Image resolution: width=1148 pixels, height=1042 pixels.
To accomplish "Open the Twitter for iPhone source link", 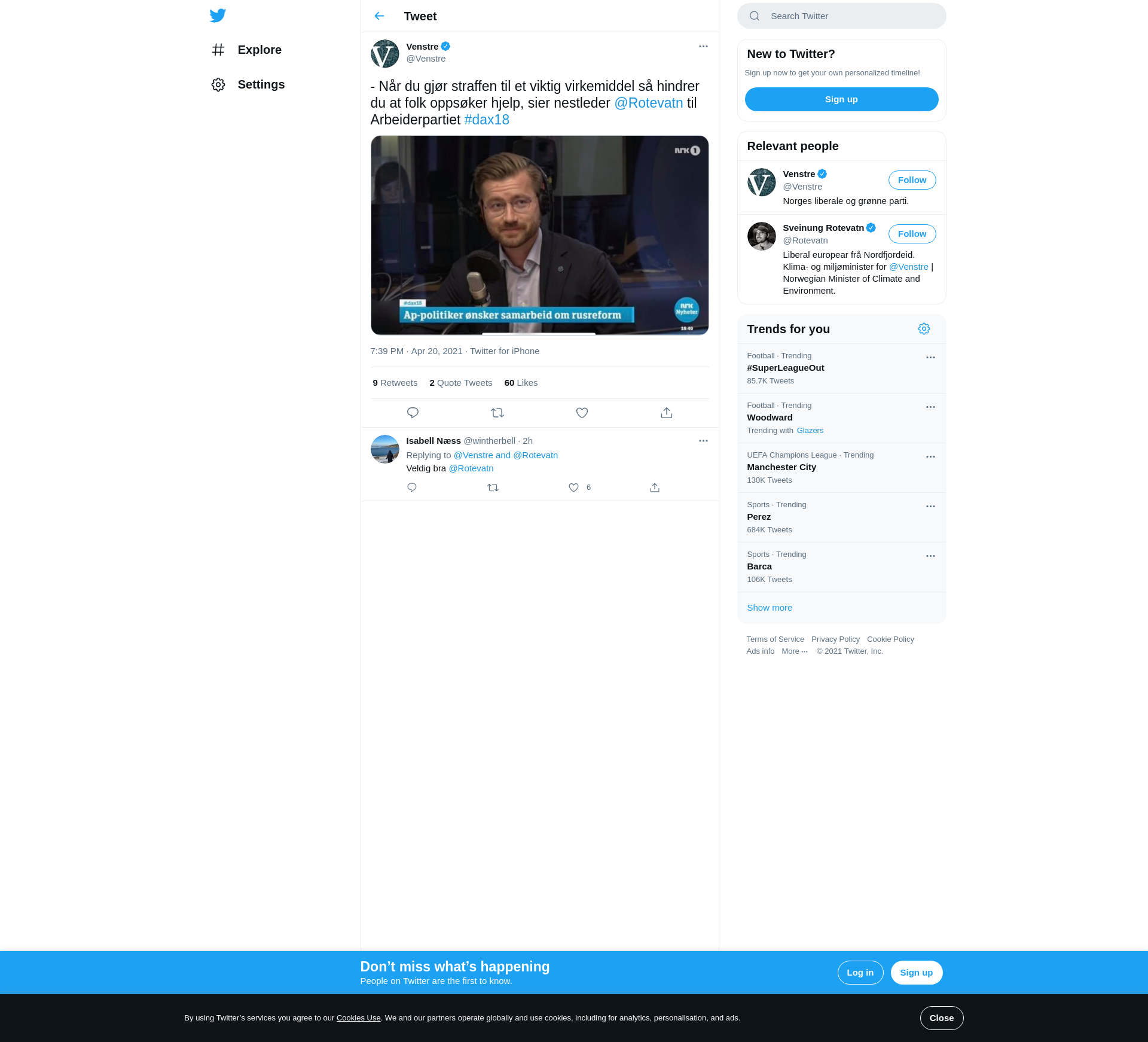I will click(505, 351).
